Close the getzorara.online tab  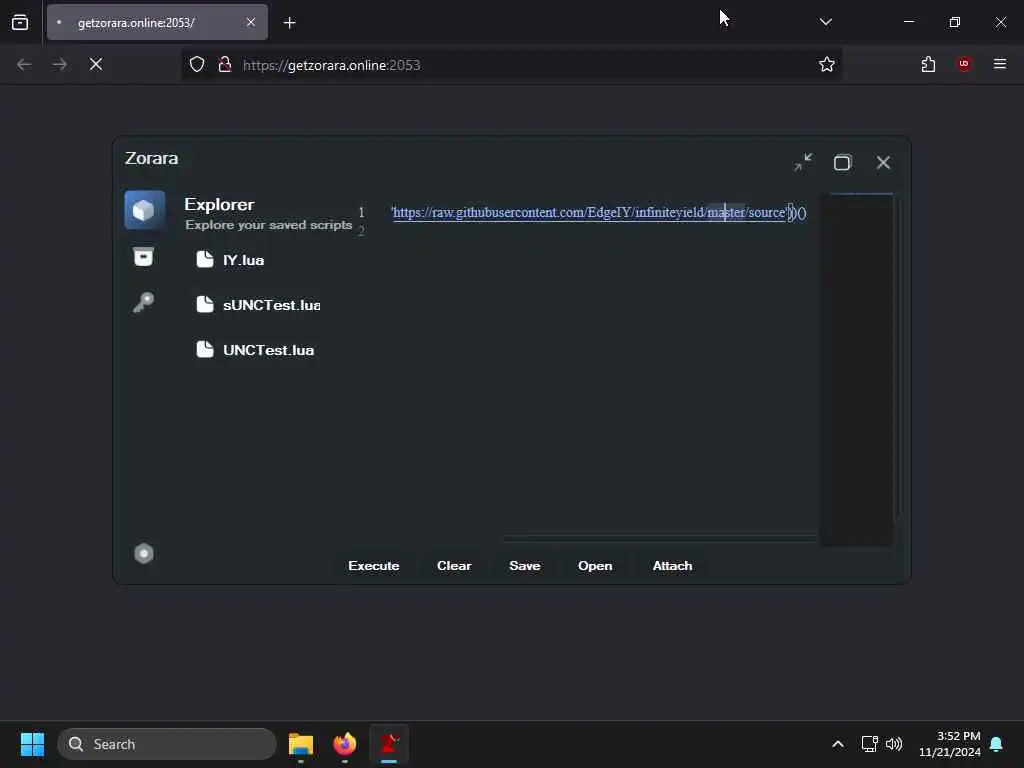point(251,22)
